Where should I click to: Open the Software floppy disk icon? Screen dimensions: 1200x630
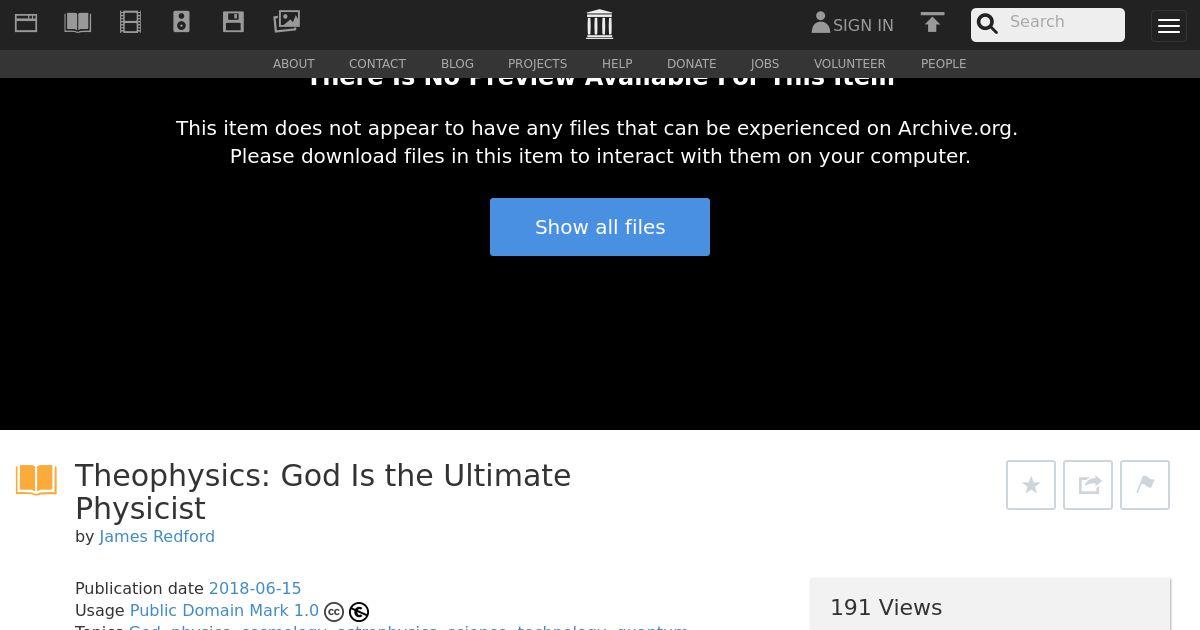[233, 22]
